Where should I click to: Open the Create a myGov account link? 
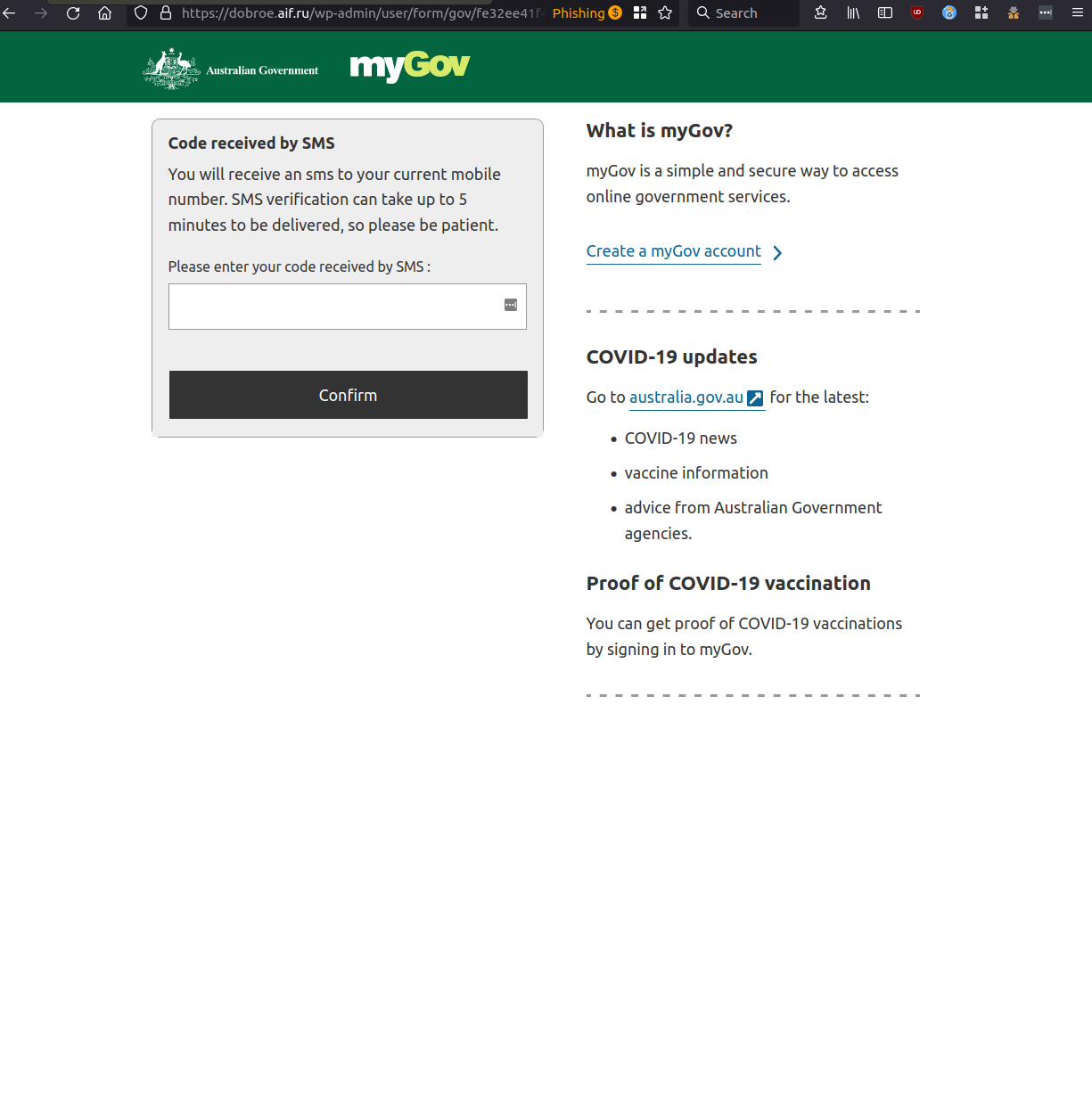coord(674,251)
